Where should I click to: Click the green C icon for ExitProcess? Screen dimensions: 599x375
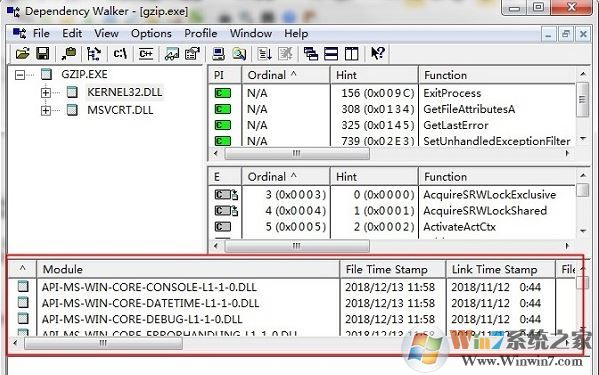point(223,93)
